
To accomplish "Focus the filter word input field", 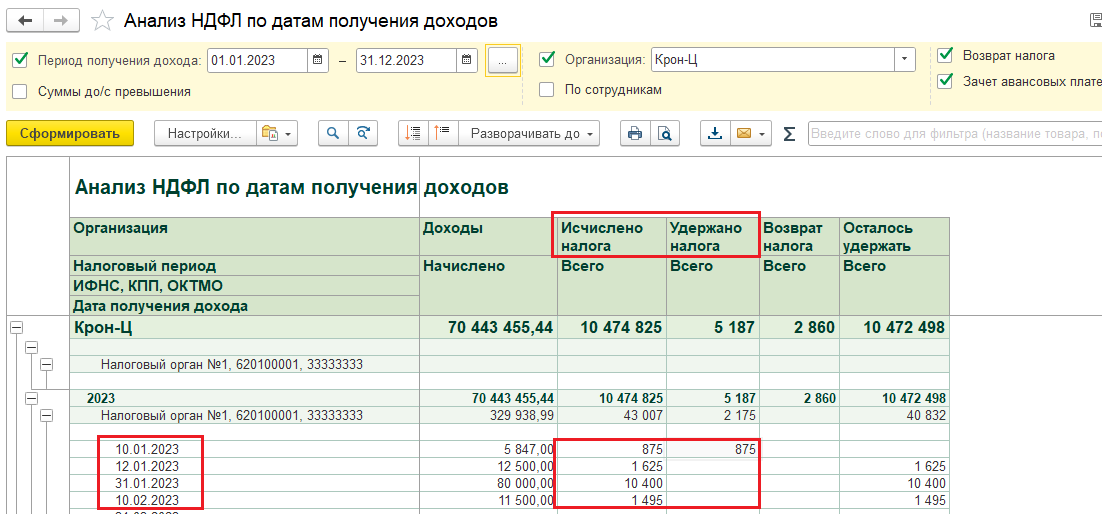I will click(x=954, y=133).
